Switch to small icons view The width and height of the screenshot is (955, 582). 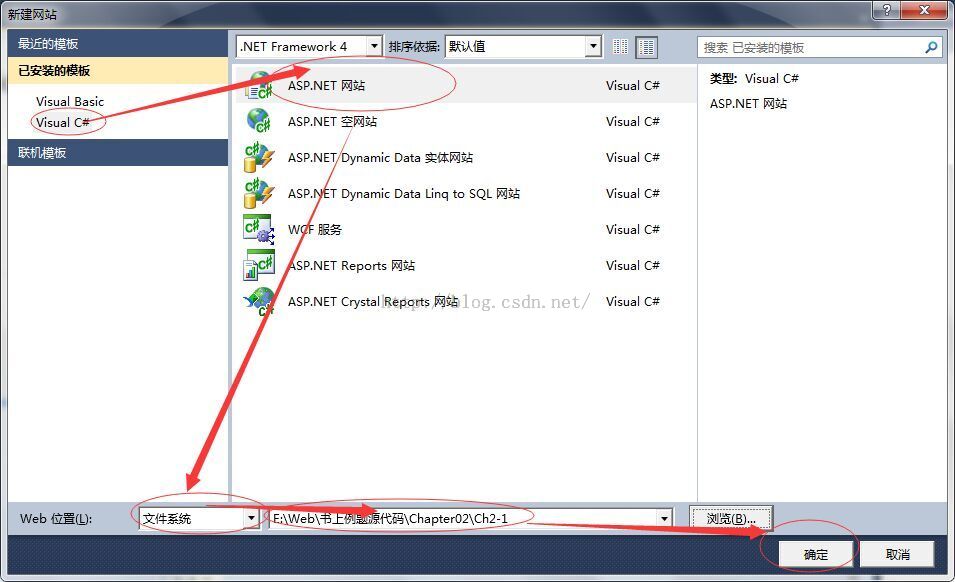(x=621, y=47)
